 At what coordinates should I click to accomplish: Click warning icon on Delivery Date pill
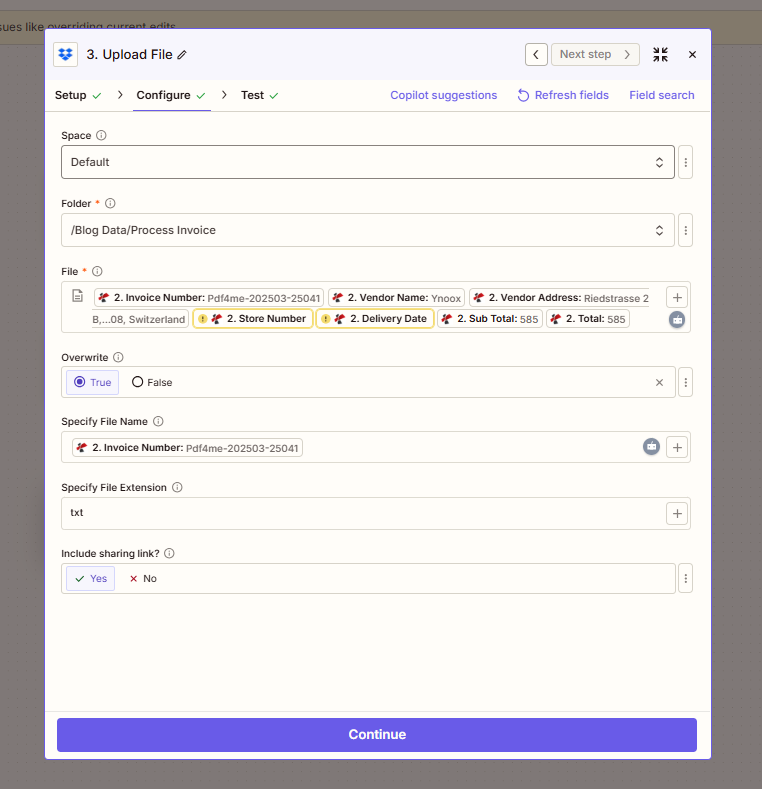(x=326, y=319)
